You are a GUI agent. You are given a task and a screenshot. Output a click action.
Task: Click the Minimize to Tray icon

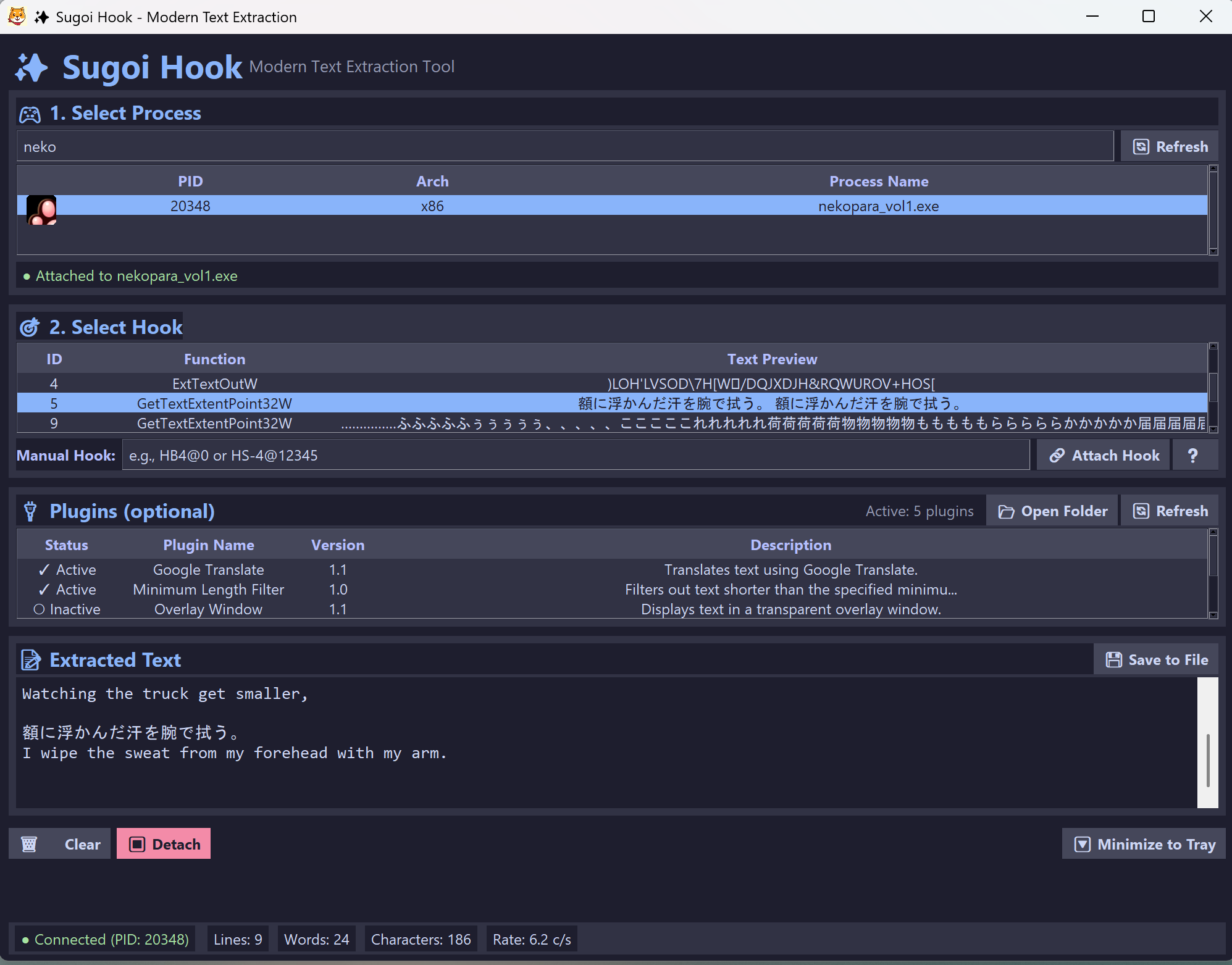pos(1082,844)
